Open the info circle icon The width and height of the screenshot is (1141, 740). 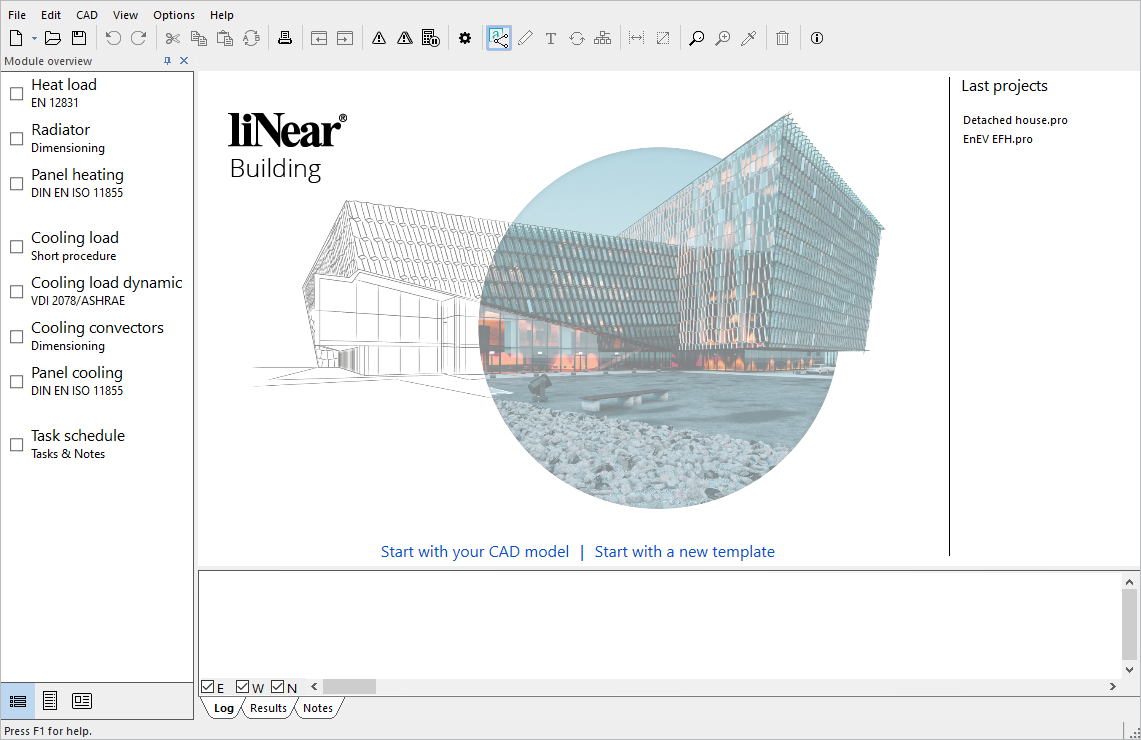(x=816, y=38)
